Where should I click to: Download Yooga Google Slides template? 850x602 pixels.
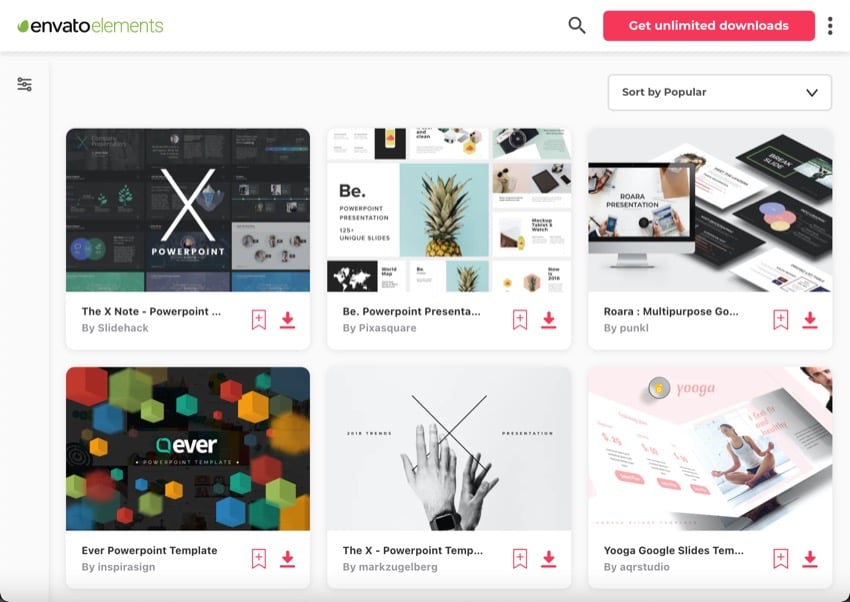click(810, 559)
